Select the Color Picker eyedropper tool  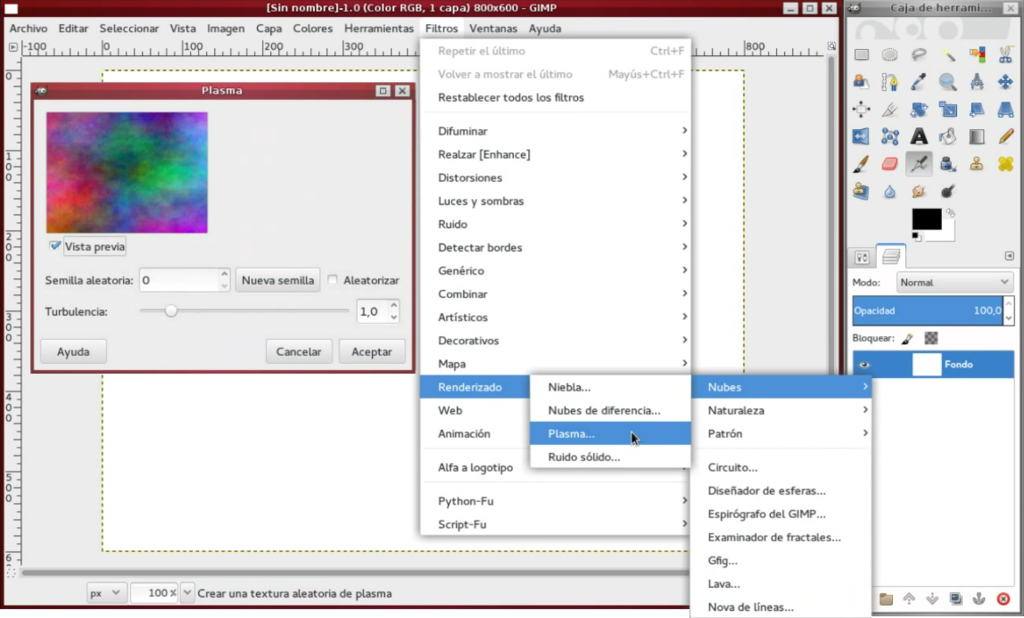coord(918,82)
